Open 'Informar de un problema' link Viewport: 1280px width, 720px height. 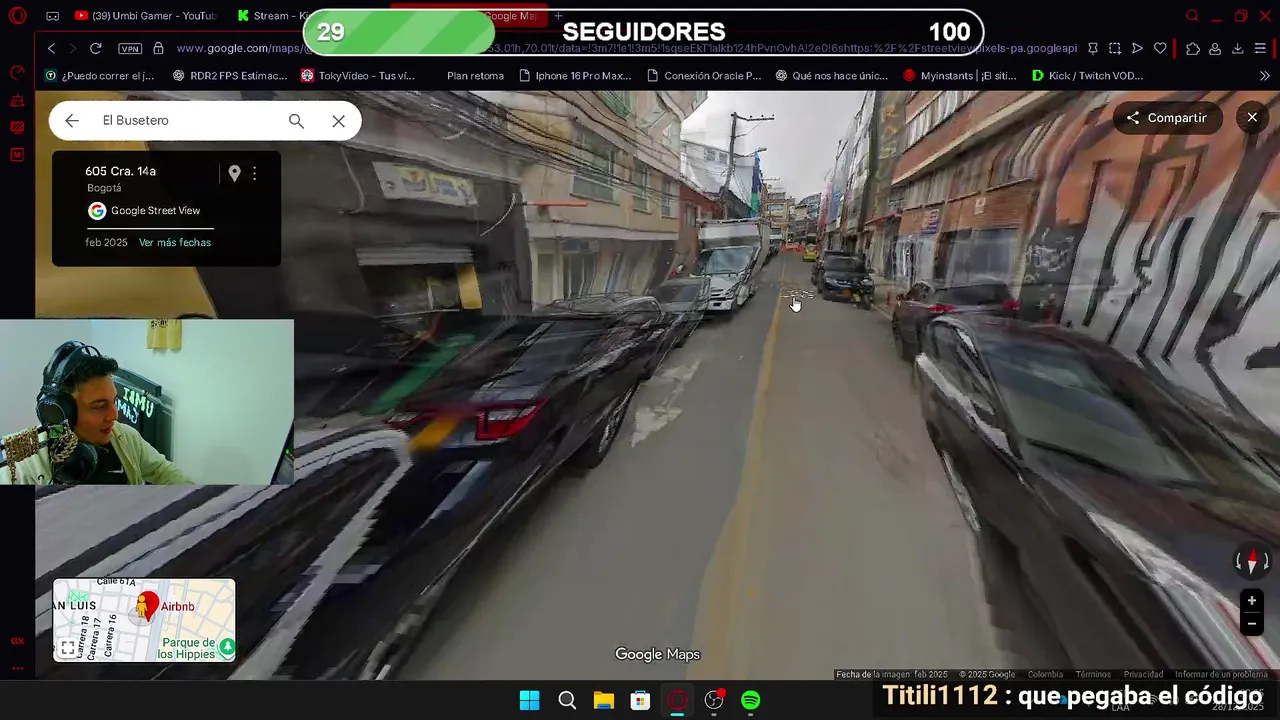pos(1221,675)
